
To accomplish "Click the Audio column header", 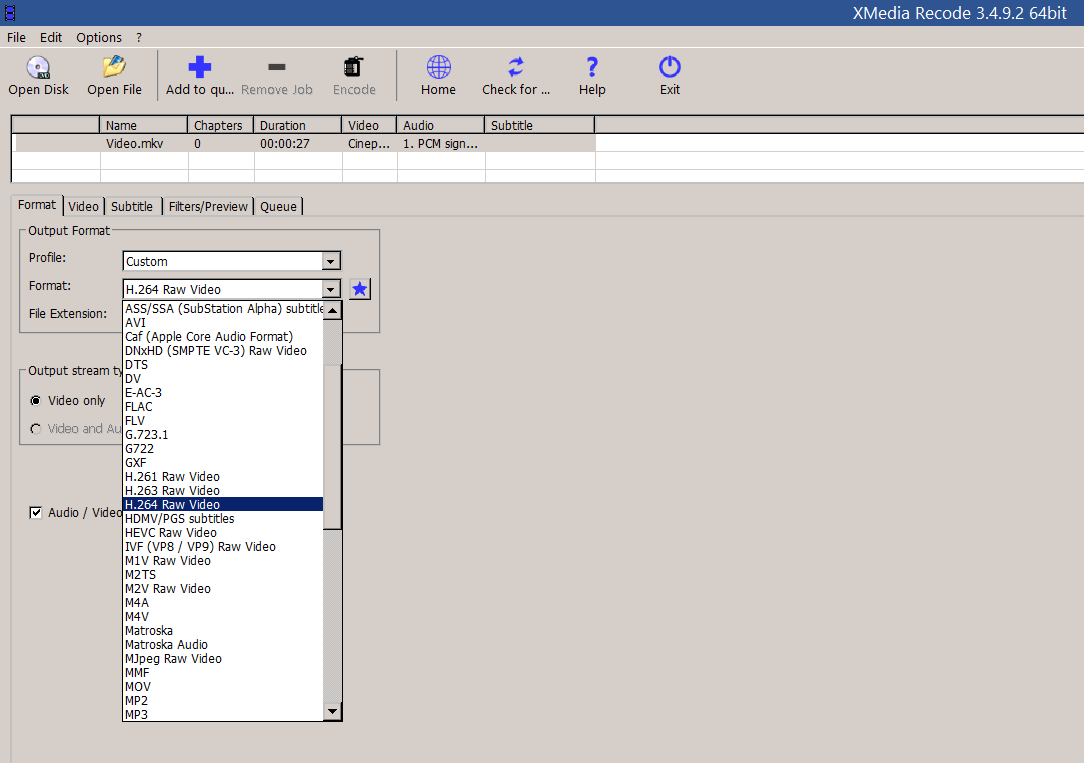I will click(440, 126).
